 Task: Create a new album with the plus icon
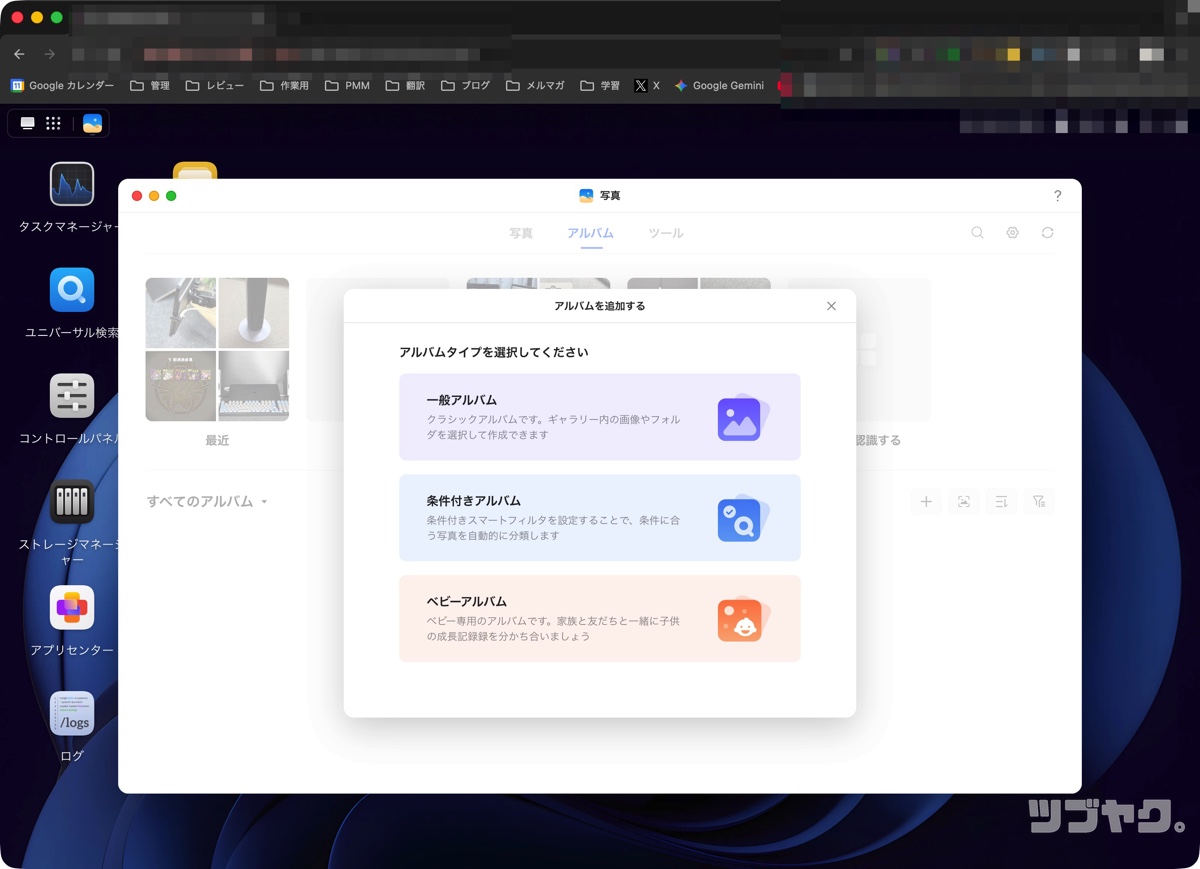click(x=926, y=501)
